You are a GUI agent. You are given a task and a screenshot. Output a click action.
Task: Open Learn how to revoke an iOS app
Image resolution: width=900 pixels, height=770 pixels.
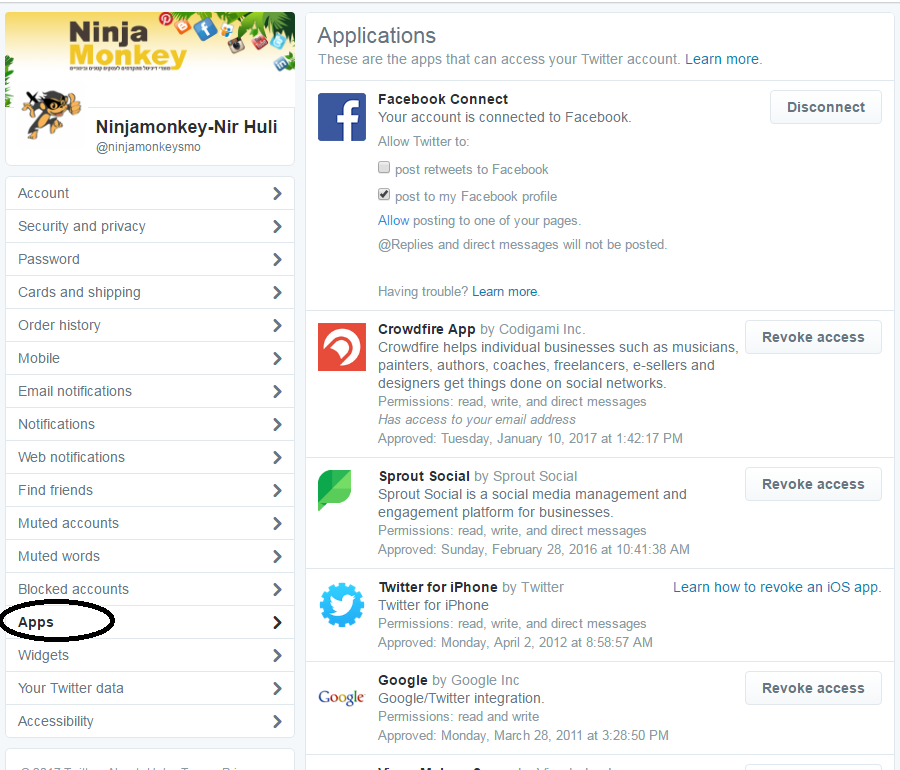776,587
